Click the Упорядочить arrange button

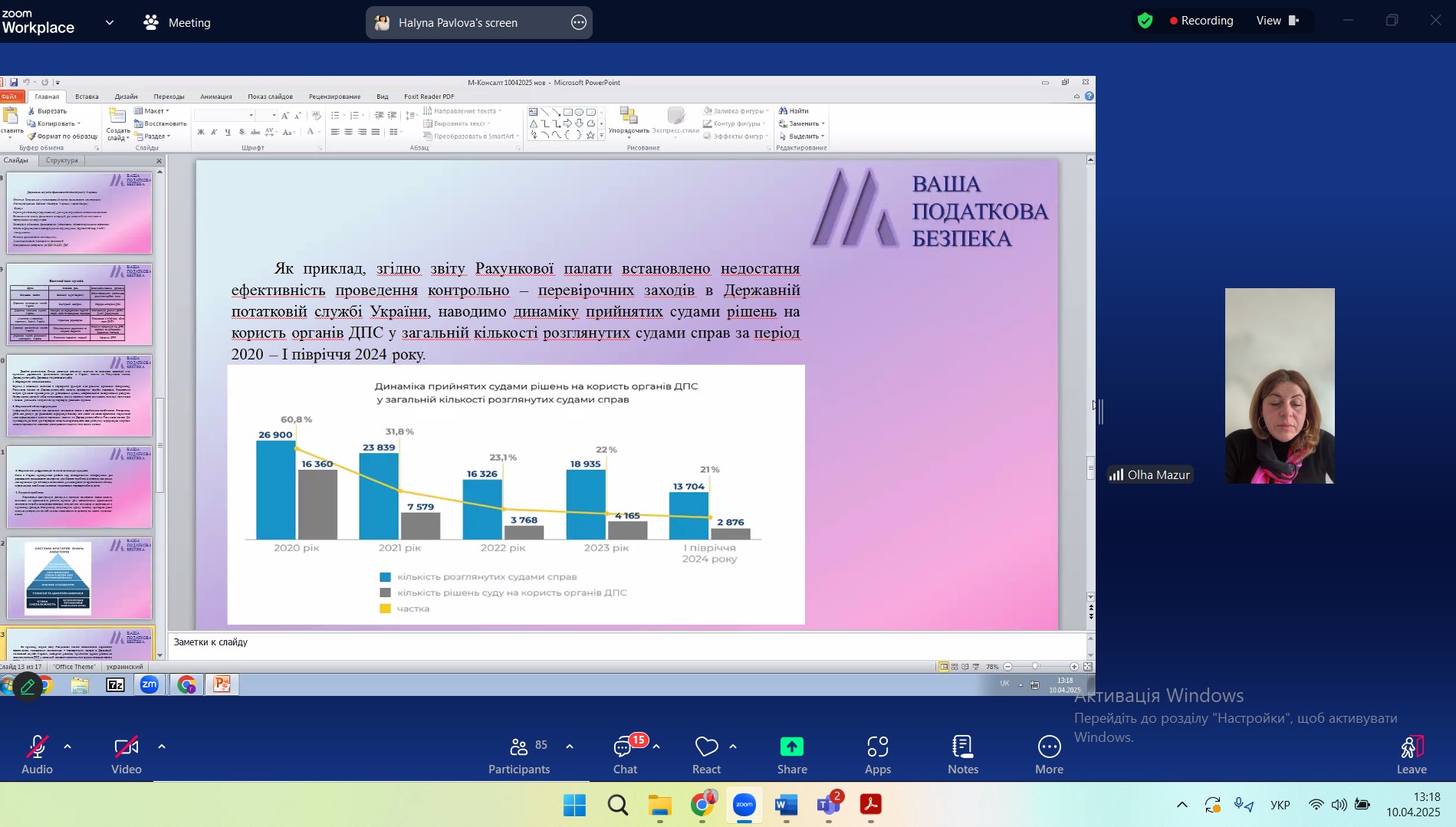629,123
